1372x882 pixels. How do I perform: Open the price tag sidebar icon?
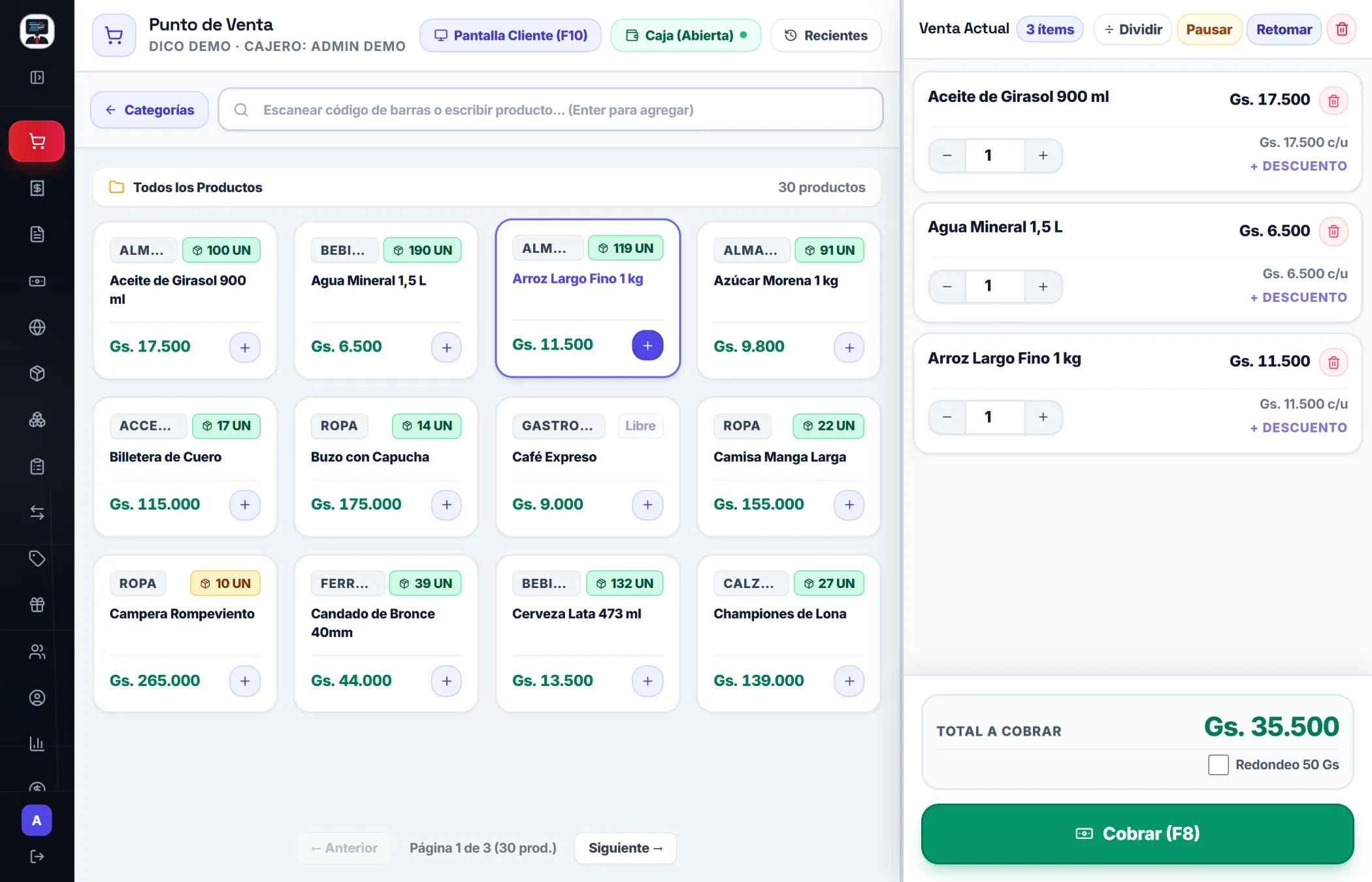tap(37, 559)
